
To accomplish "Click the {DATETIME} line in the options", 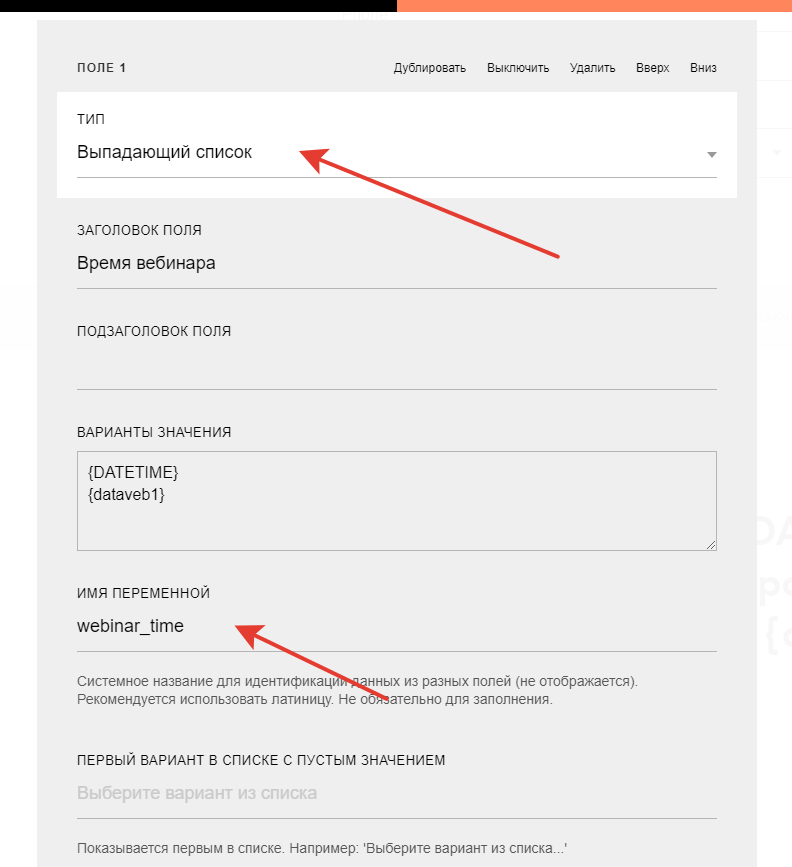I will 133,471.
